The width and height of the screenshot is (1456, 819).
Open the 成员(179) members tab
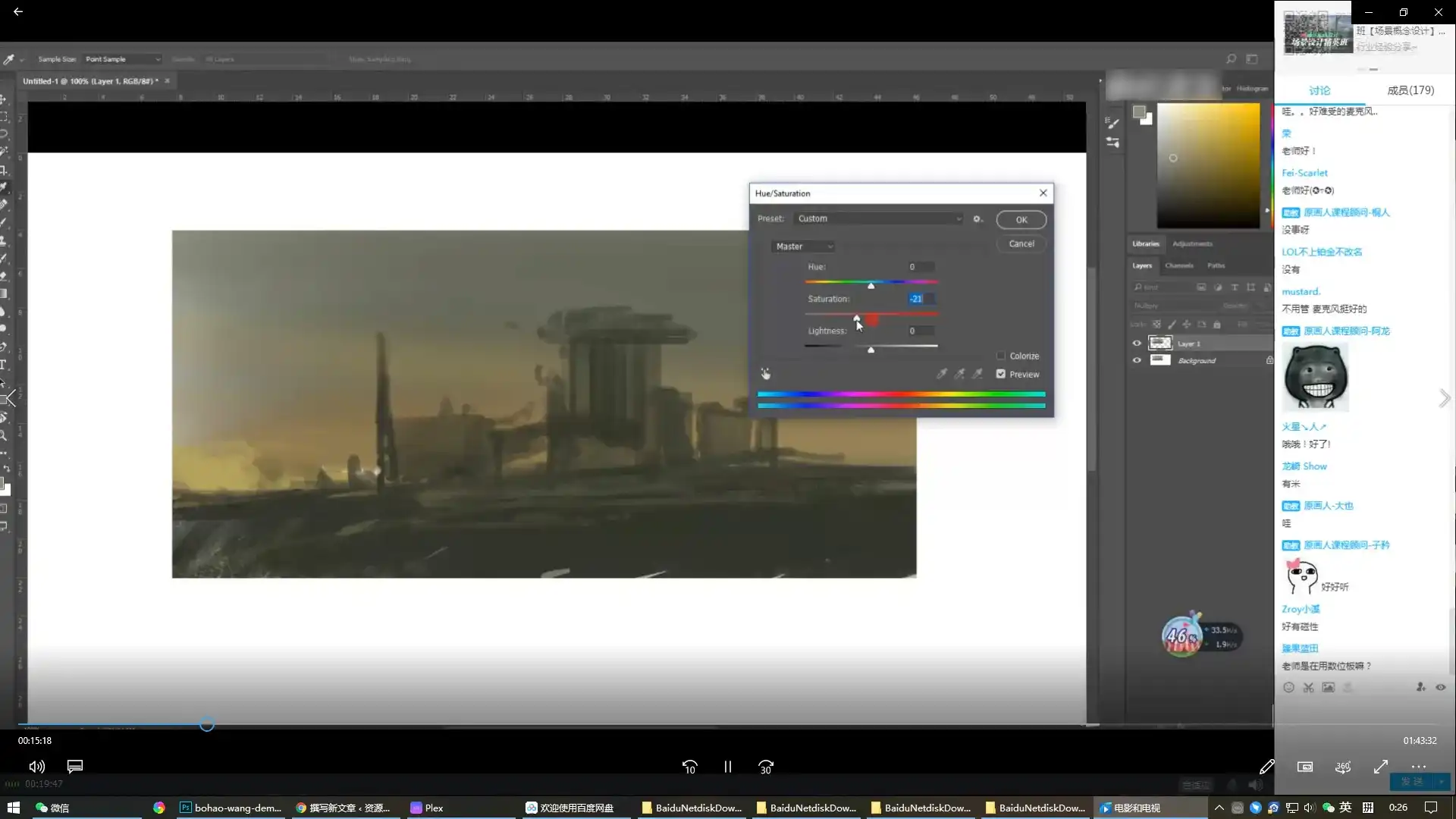click(1410, 90)
